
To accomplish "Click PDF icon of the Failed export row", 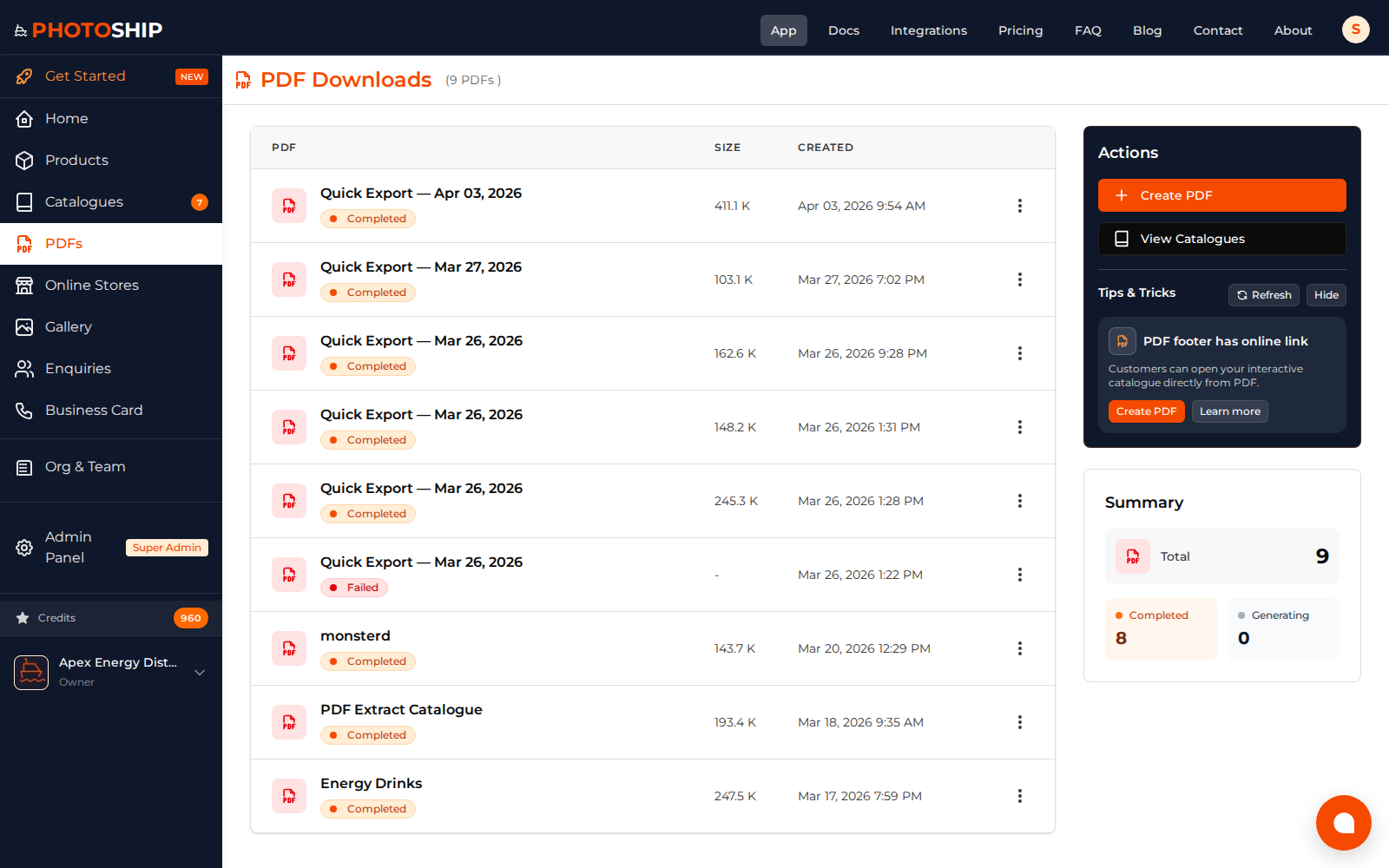I will click(x=289, y=575).
